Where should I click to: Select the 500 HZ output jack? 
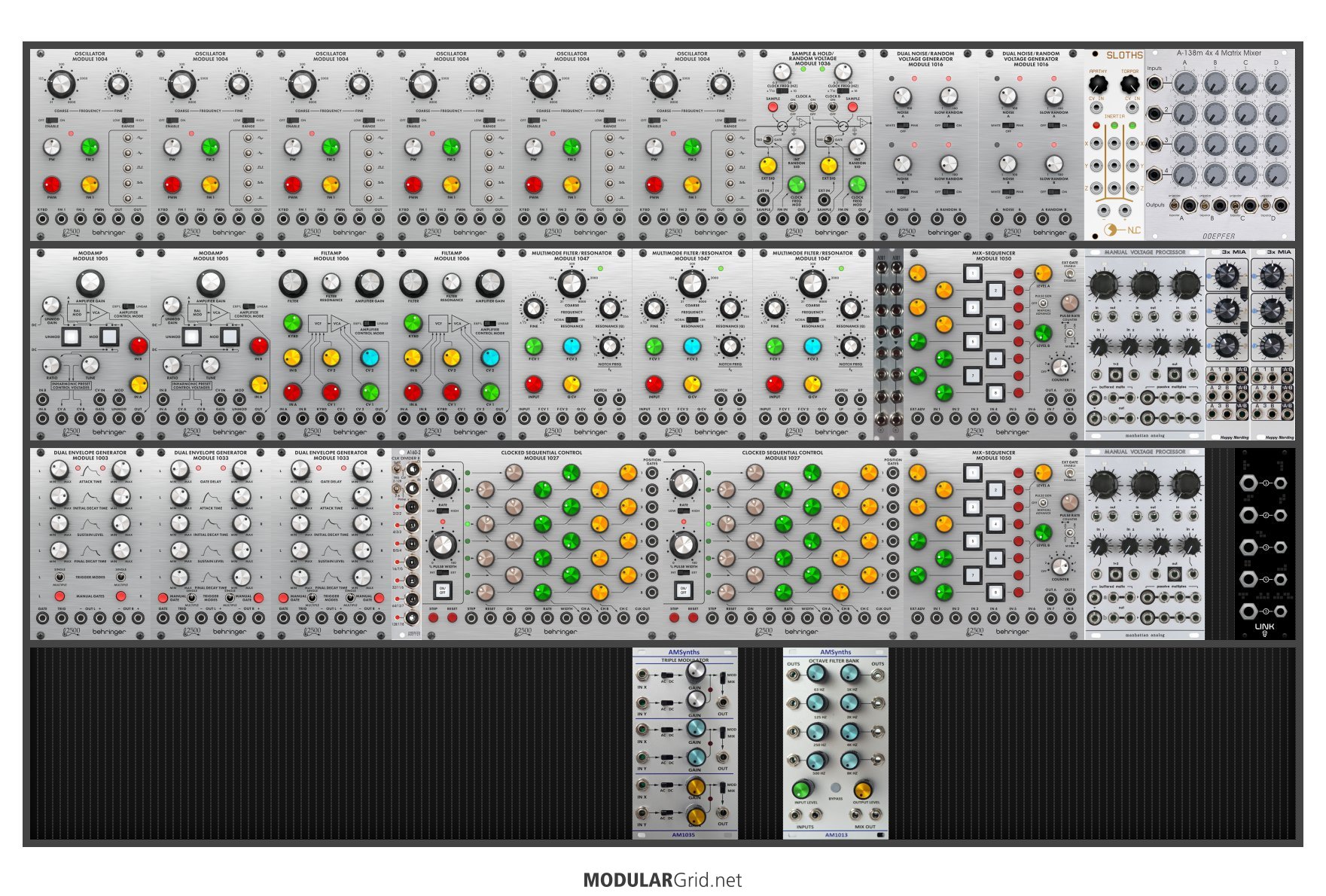point(794,760)
